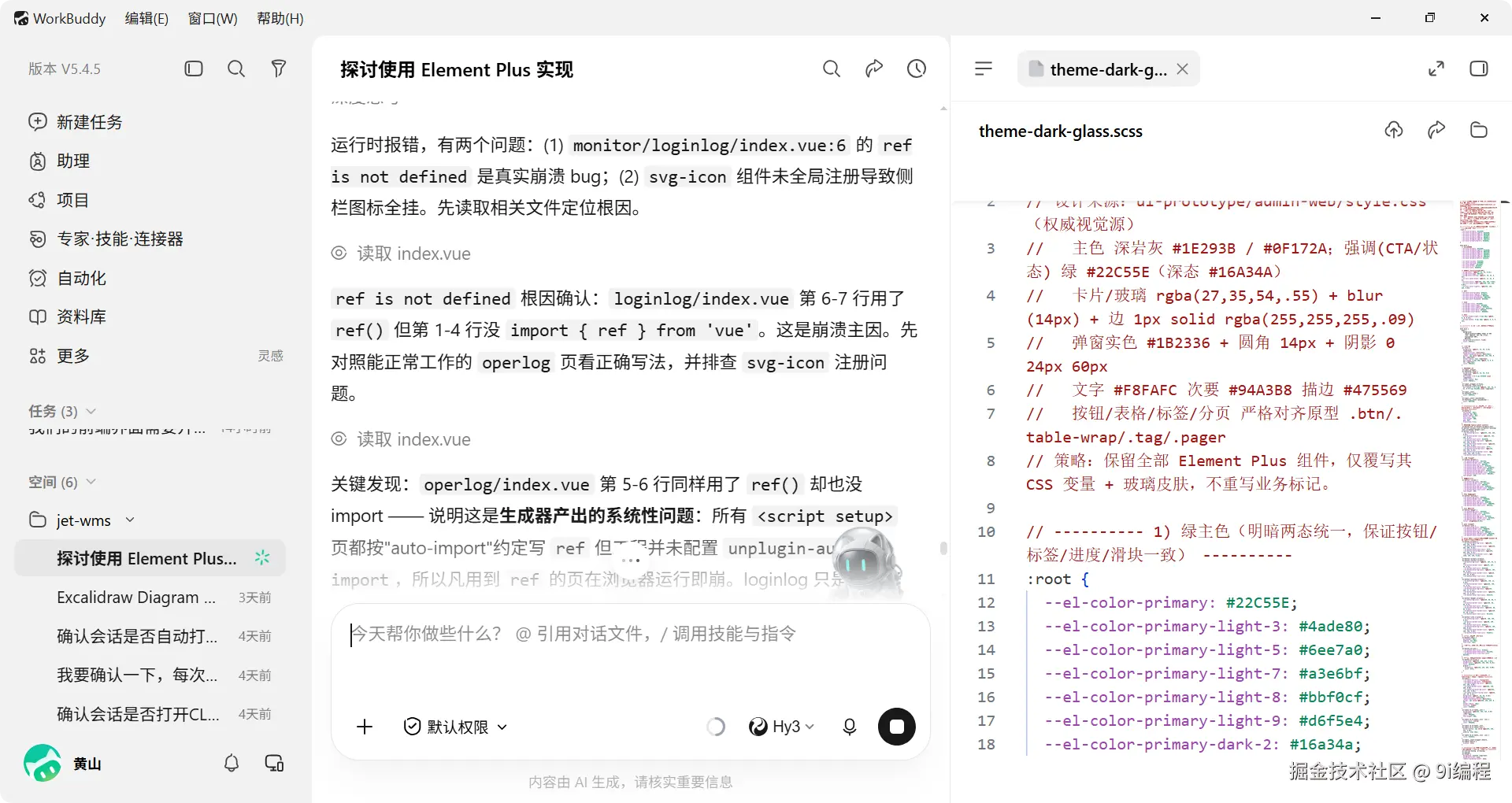
Task: Close the theme-dark-g... tab
Action: pyautogui.click(x=1183, y=69)
